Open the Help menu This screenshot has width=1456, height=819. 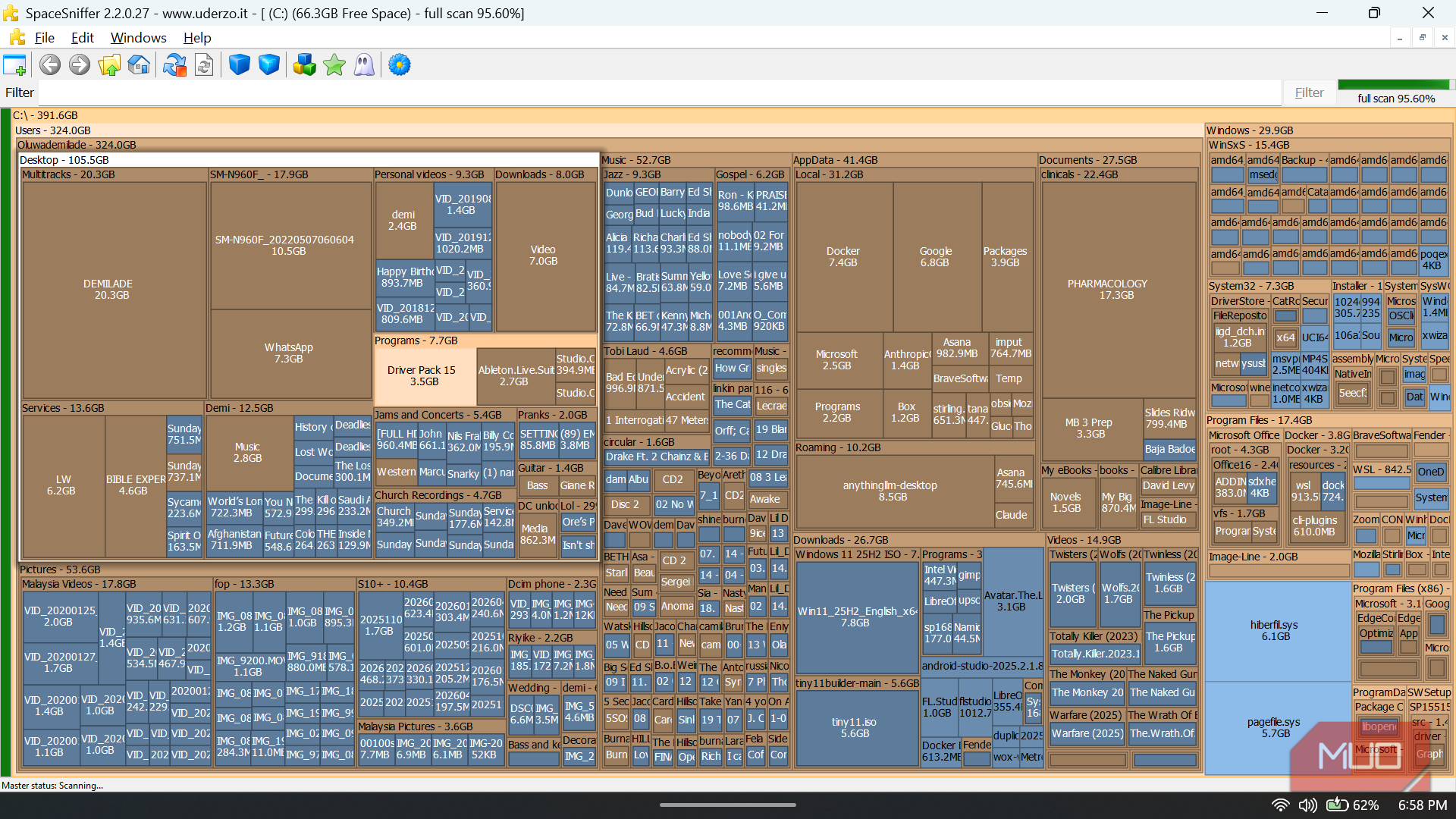tap(197, 38)
